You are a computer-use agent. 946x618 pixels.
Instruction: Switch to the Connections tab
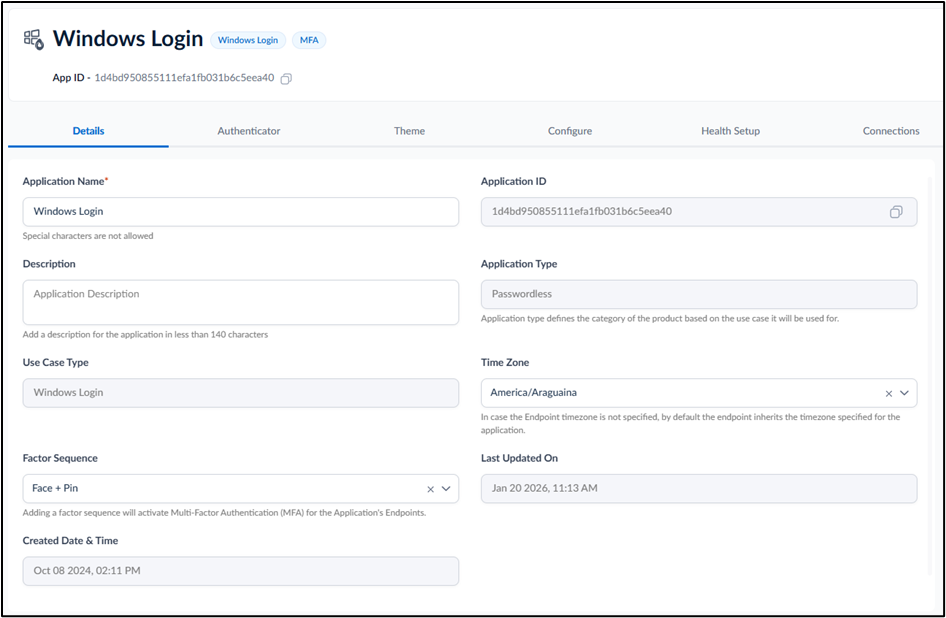click(x=890, y=131)
